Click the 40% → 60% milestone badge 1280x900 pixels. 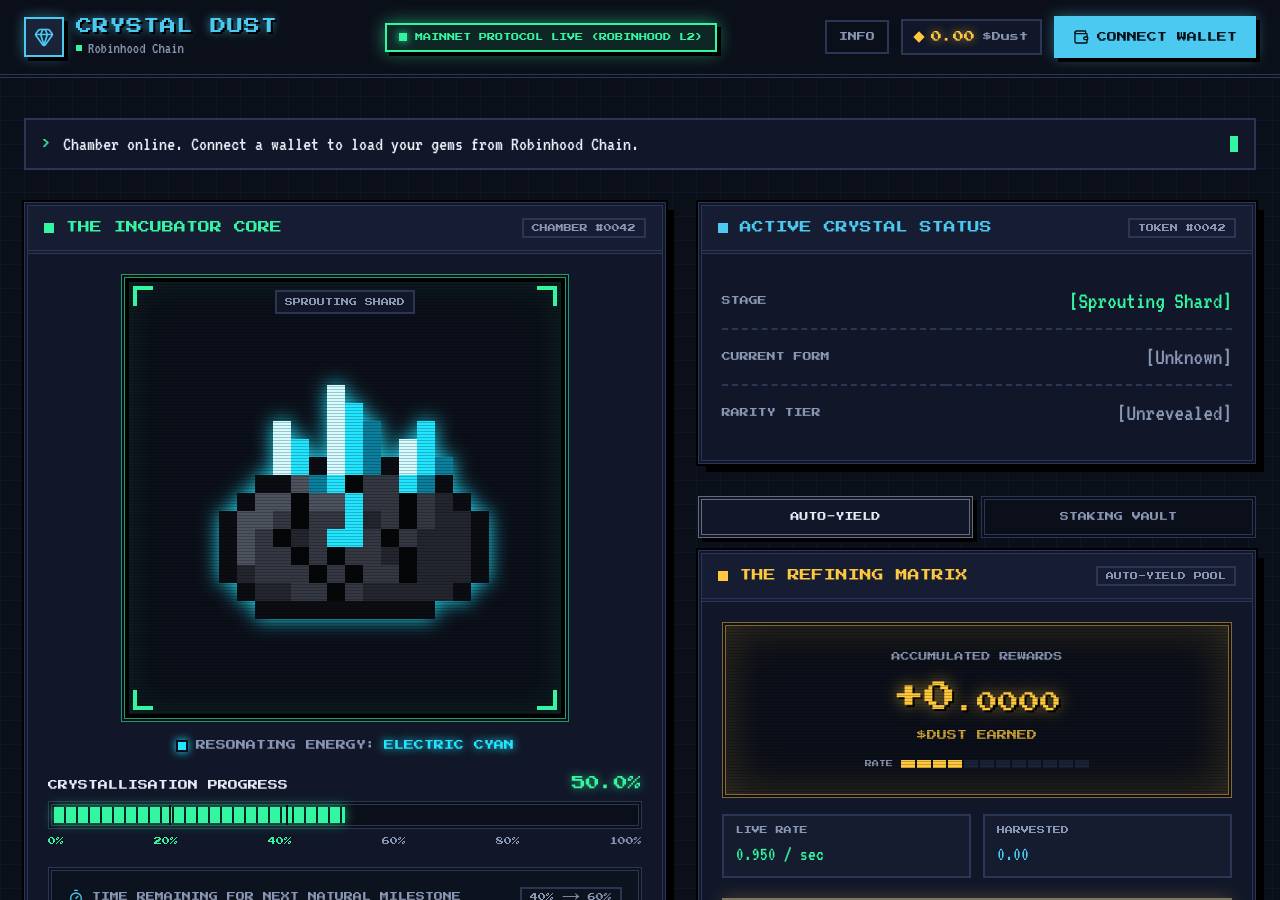click(x=571, y=894)
